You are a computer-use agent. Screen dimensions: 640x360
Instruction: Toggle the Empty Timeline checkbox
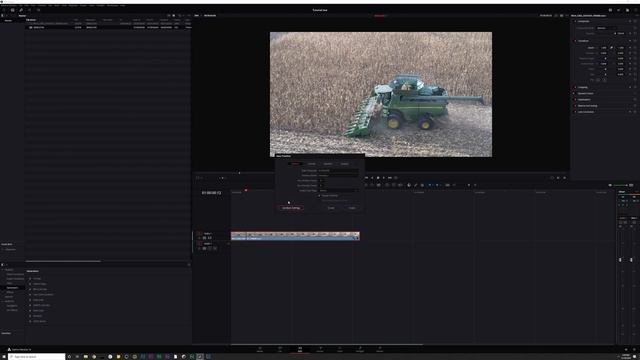[x=320, y=196]
